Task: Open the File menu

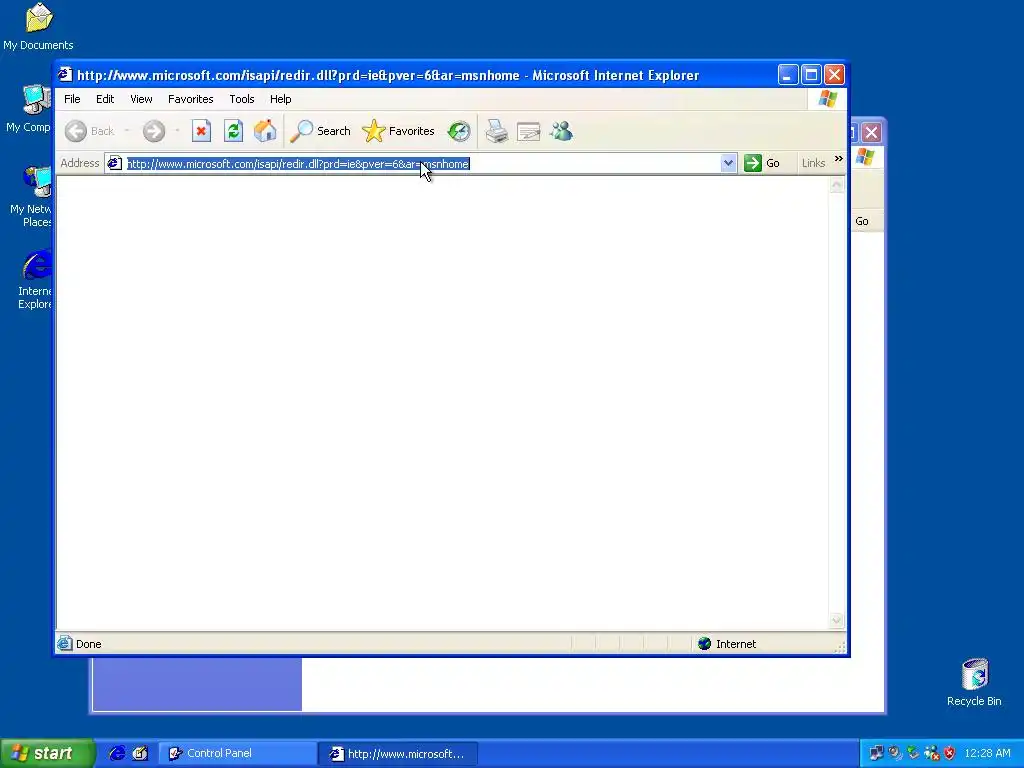Action: (72, 99)
